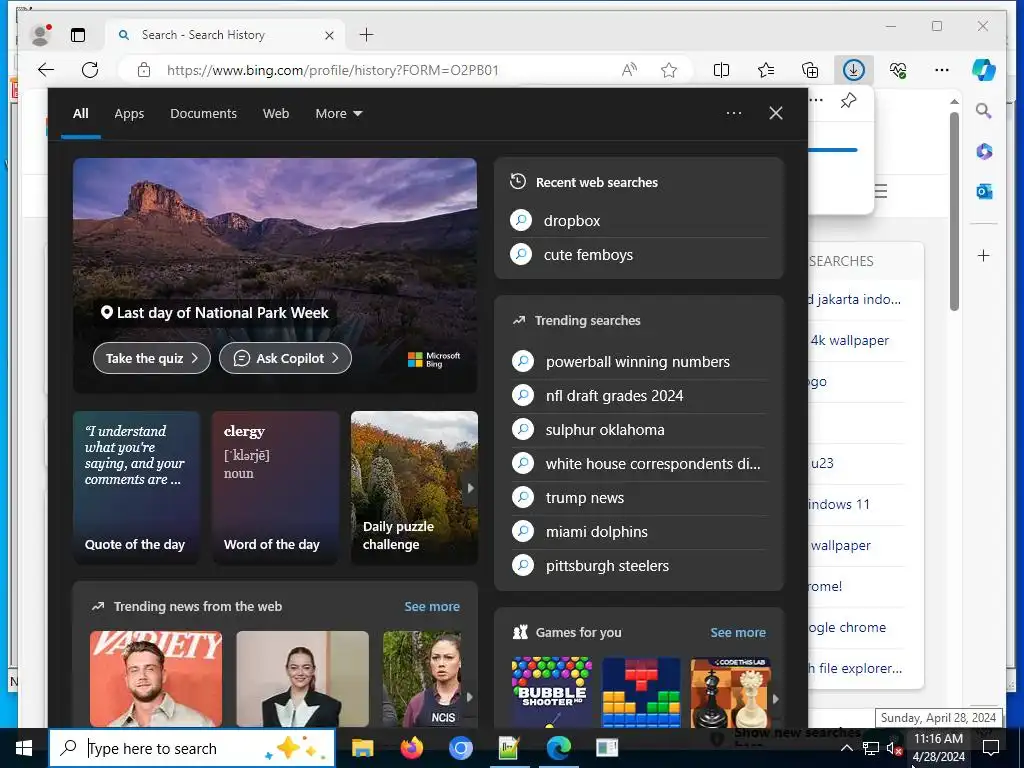
Task: Open the Downloads toolbar button
Action: tap(854, 70)
